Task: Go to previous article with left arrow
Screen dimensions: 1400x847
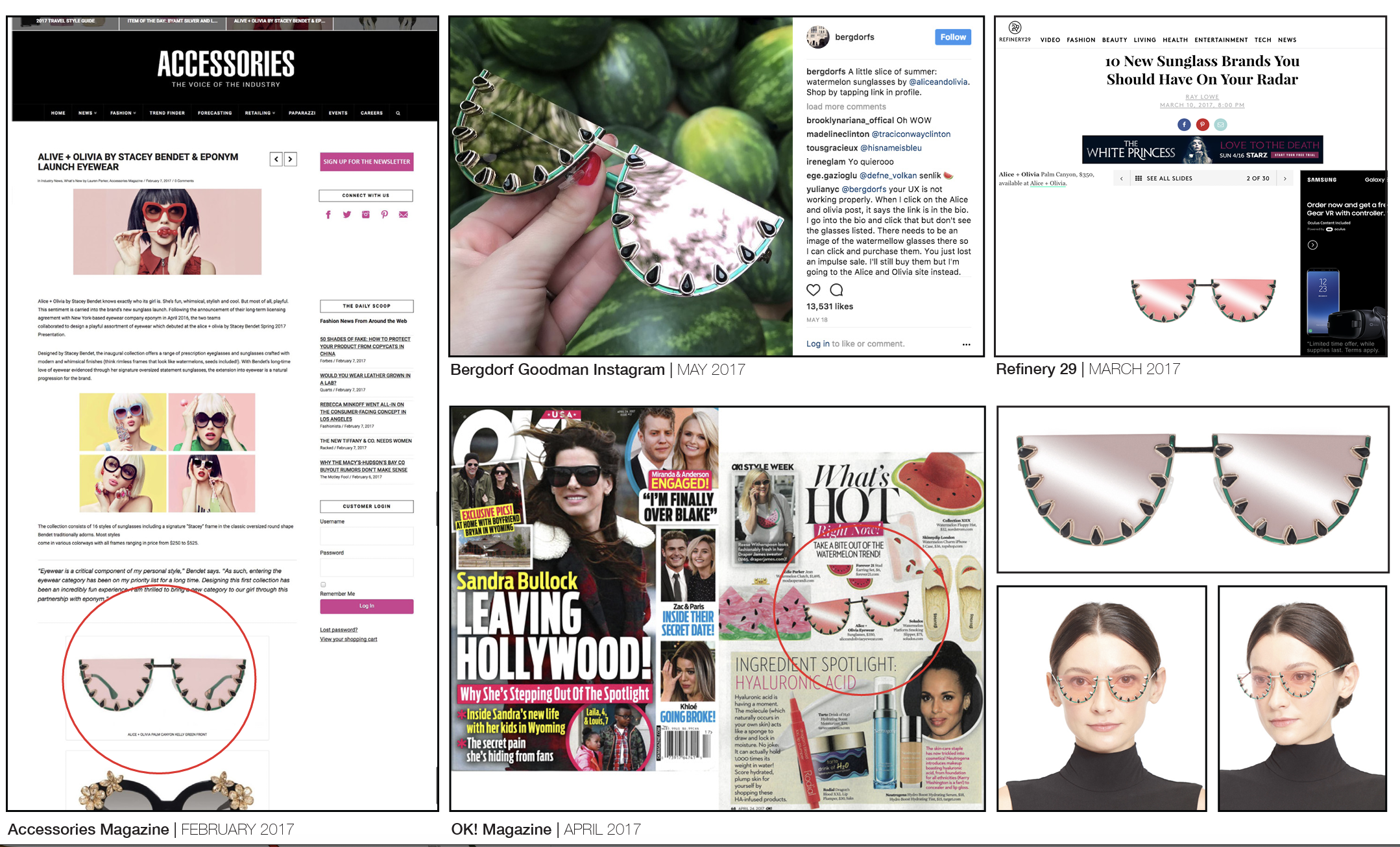Action: (x=276, y=159)
